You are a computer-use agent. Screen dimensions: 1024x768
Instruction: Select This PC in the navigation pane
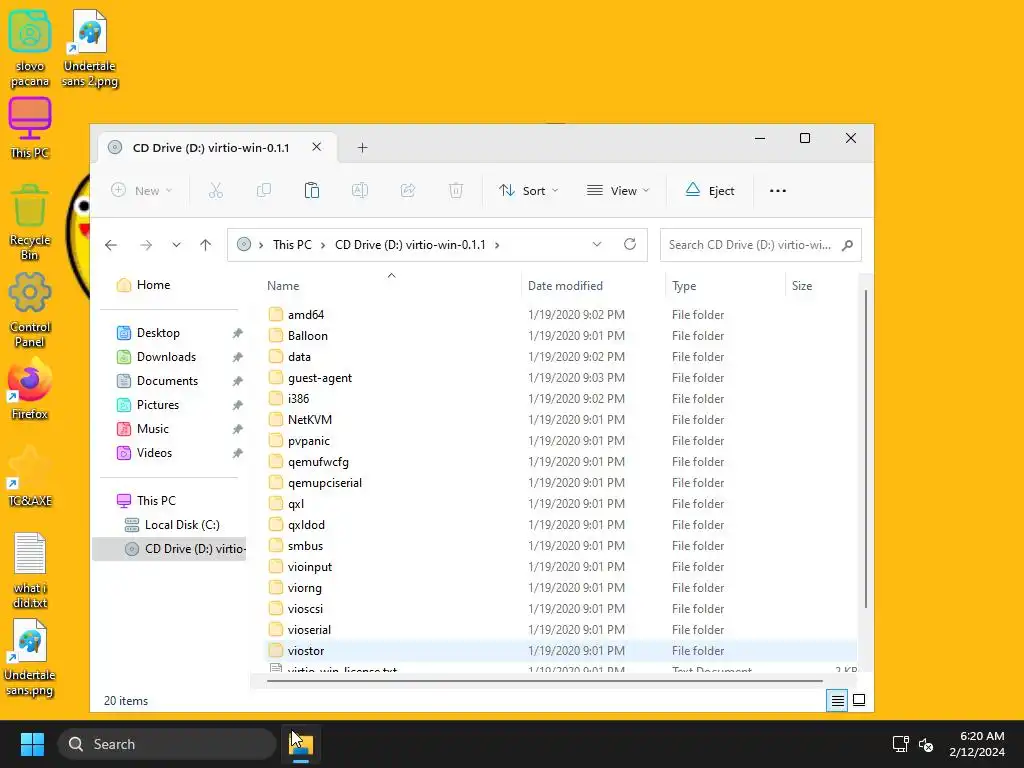pyautogui.click(x=156, y=501)
